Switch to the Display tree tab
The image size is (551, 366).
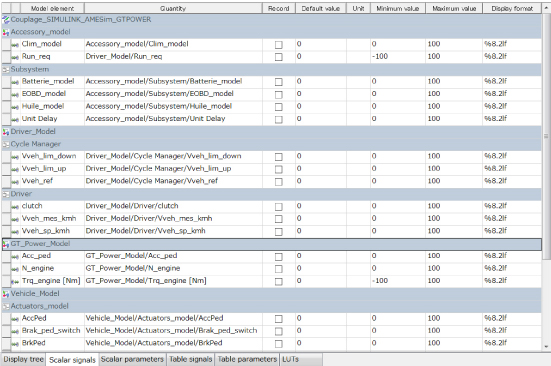(x=24, y=359)
